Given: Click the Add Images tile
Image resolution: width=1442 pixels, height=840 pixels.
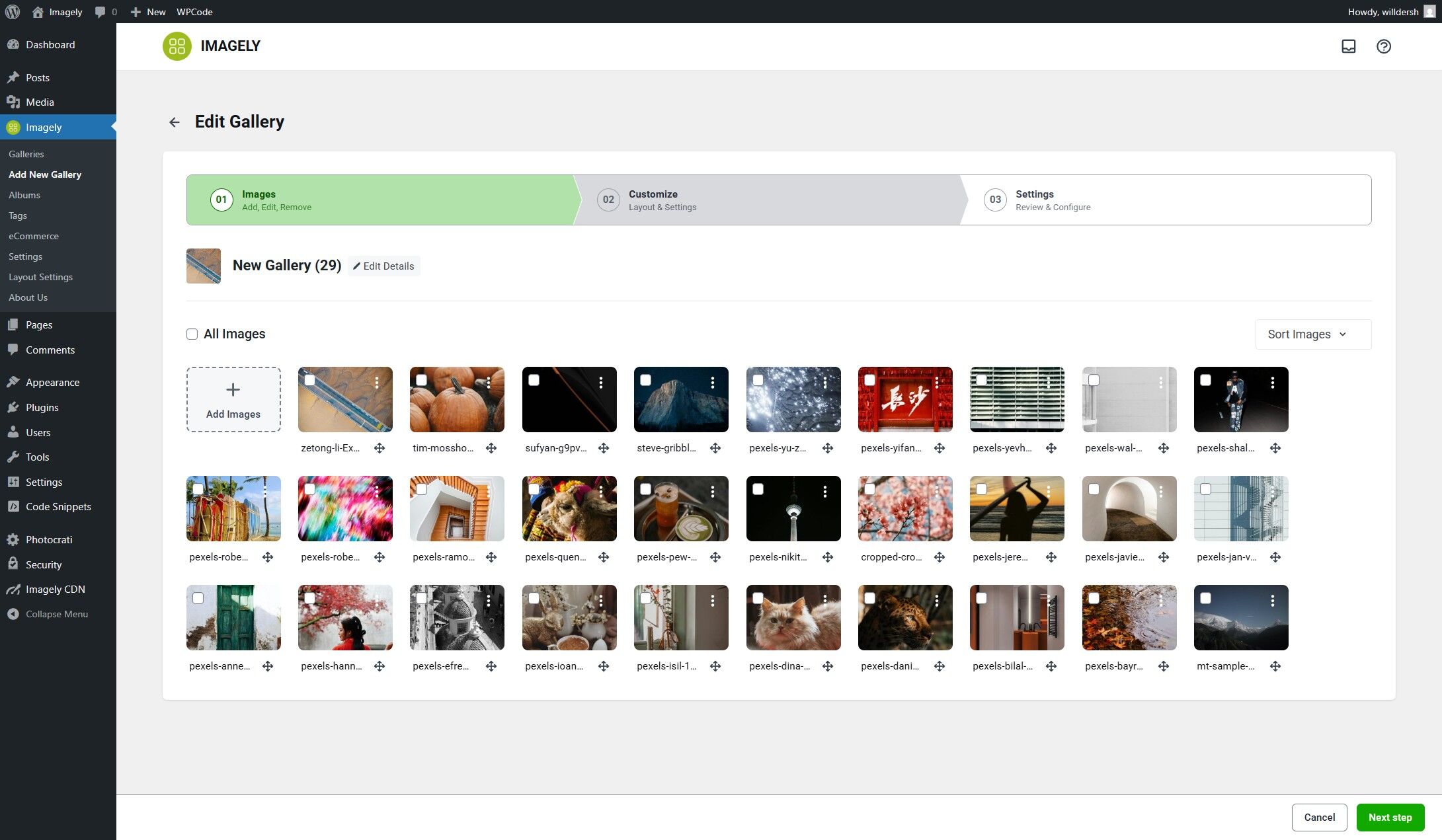Looking at the screenshot, I should [233, 399].
